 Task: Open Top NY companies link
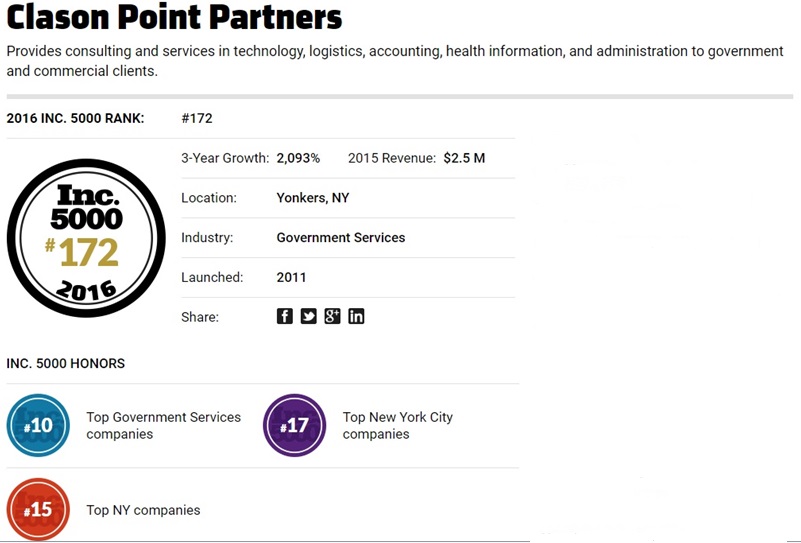coord(143,510)
